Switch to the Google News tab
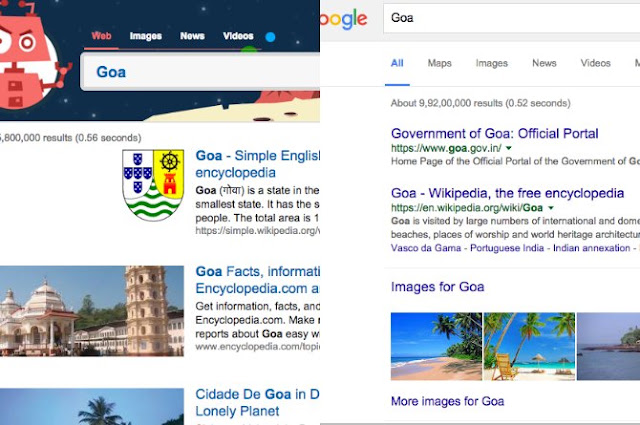The image size is (640, 425). pos(544,63)
